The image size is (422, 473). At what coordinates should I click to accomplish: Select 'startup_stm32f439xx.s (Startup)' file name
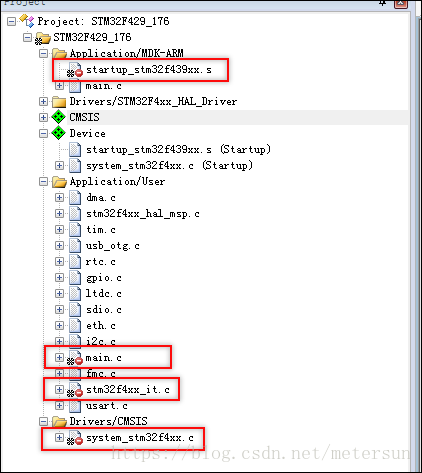coord(178,149)
